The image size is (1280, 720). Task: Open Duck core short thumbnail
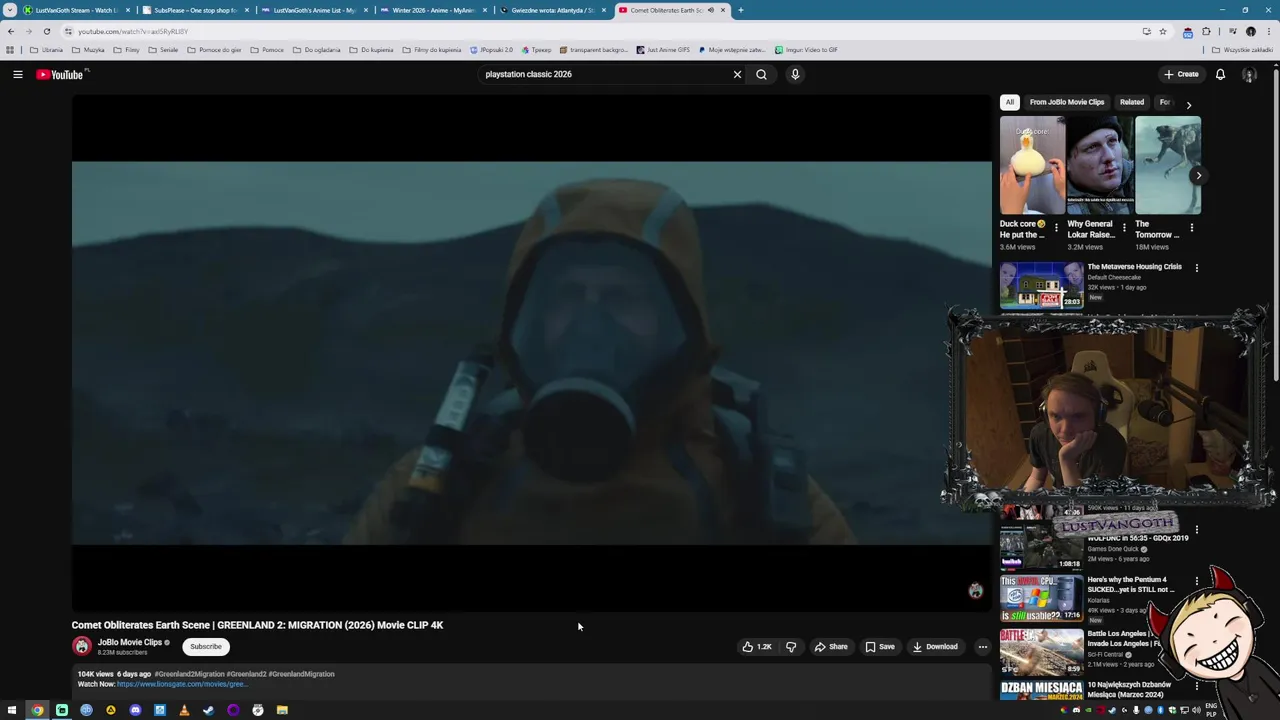pyautogui.click(x=1032, y=165)
